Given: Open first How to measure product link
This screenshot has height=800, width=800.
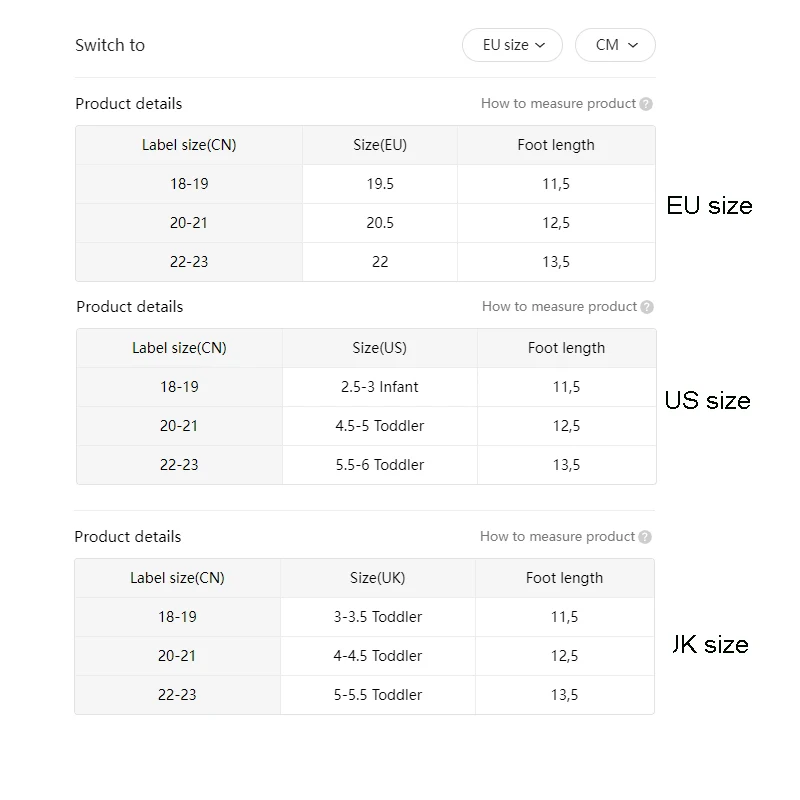Looking at the screenshot, I should click(558, 104).
